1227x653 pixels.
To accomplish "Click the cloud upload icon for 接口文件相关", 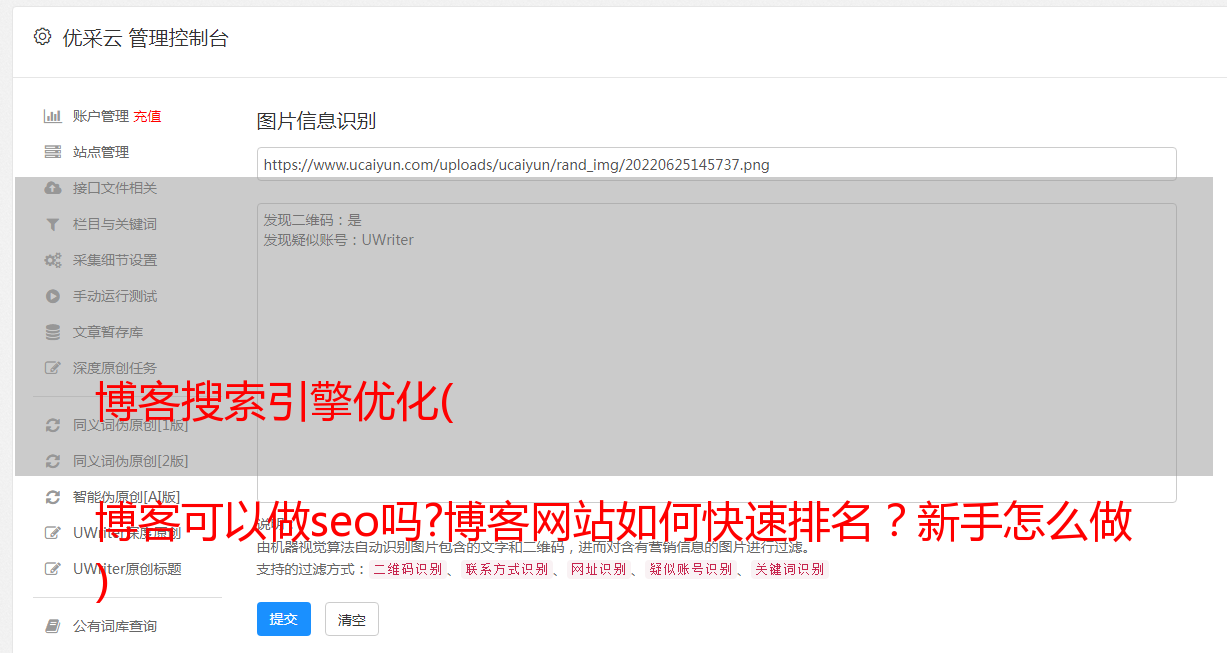I will pos(53,188).
